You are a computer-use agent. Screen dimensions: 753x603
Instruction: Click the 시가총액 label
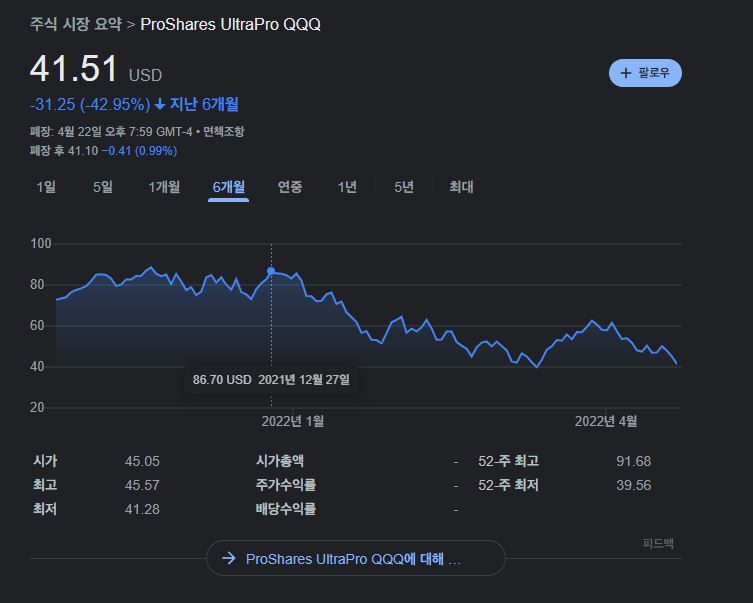pyautogui.click(x=279, y=461)
